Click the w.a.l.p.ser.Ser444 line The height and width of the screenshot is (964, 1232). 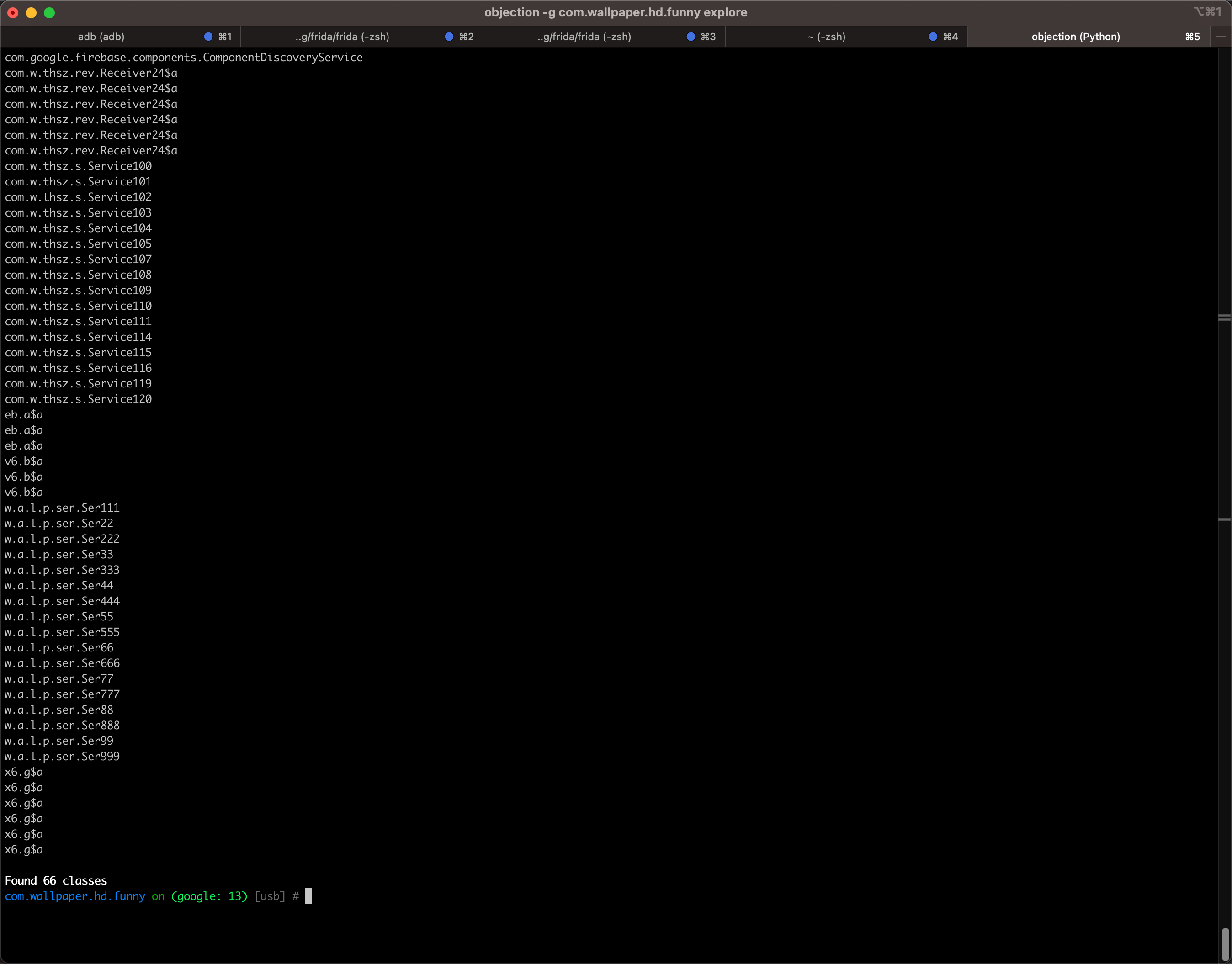point(62,601)
